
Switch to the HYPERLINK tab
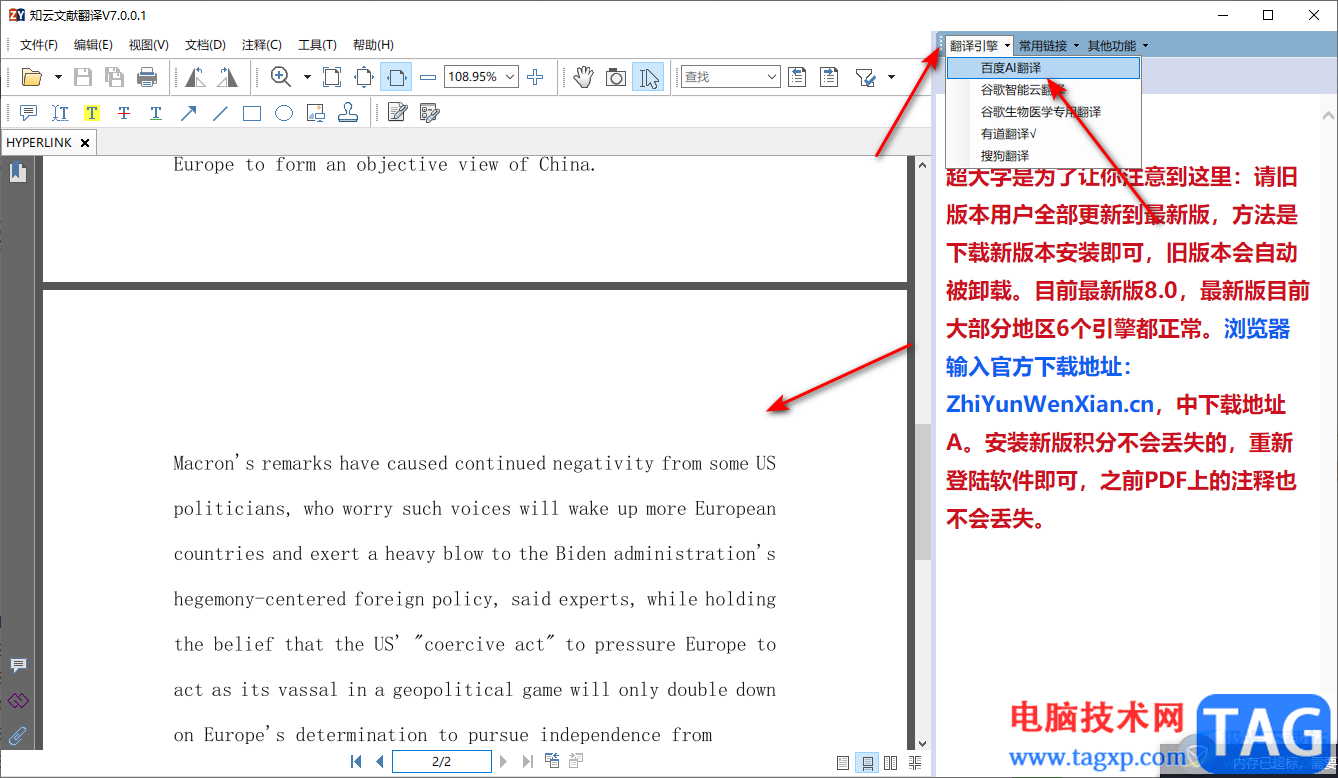40,143
